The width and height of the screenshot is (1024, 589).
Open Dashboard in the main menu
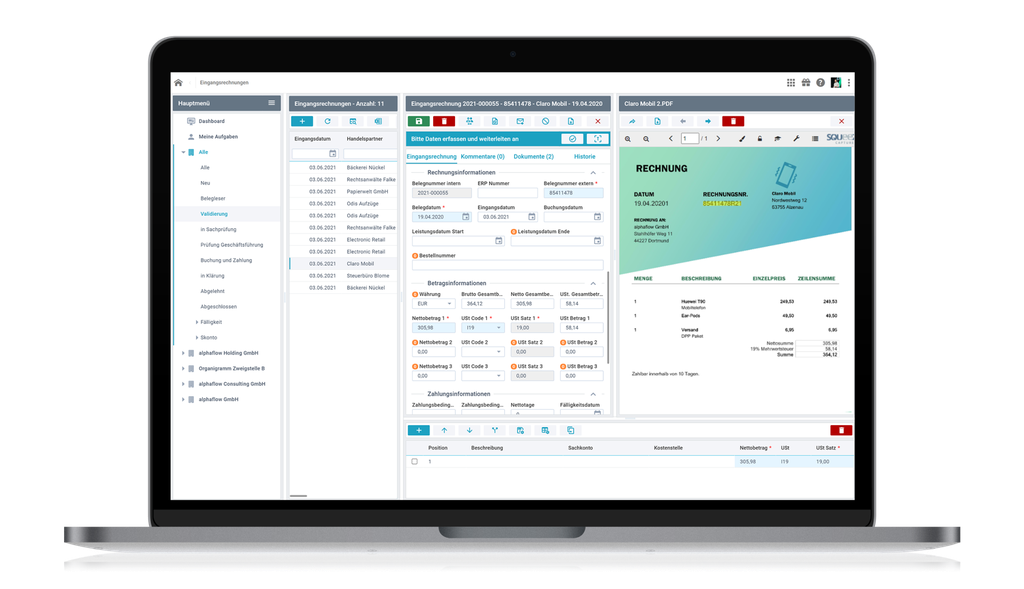(x=212, y=121)
